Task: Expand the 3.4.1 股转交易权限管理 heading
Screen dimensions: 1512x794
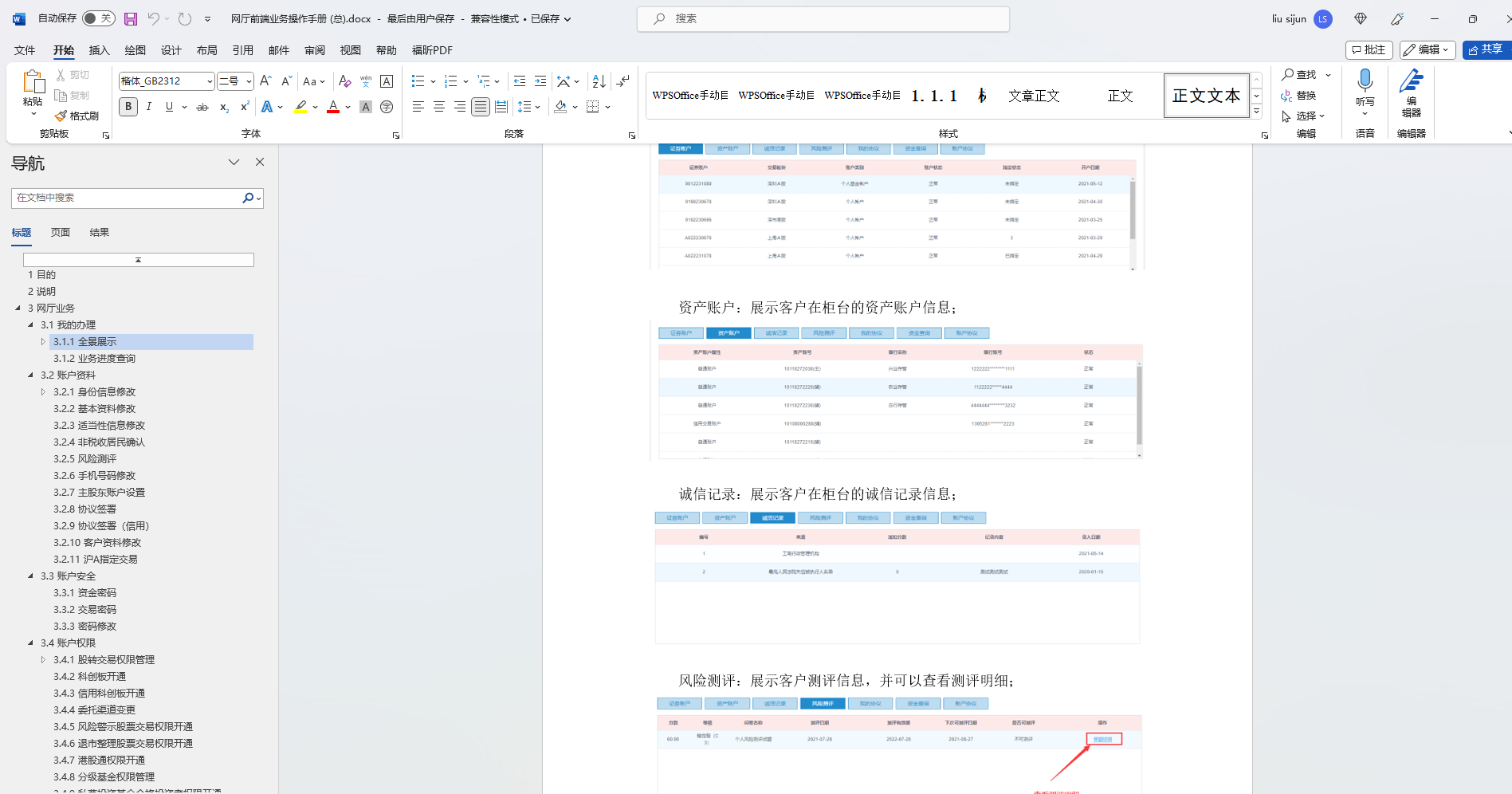Action: point(43,659)
